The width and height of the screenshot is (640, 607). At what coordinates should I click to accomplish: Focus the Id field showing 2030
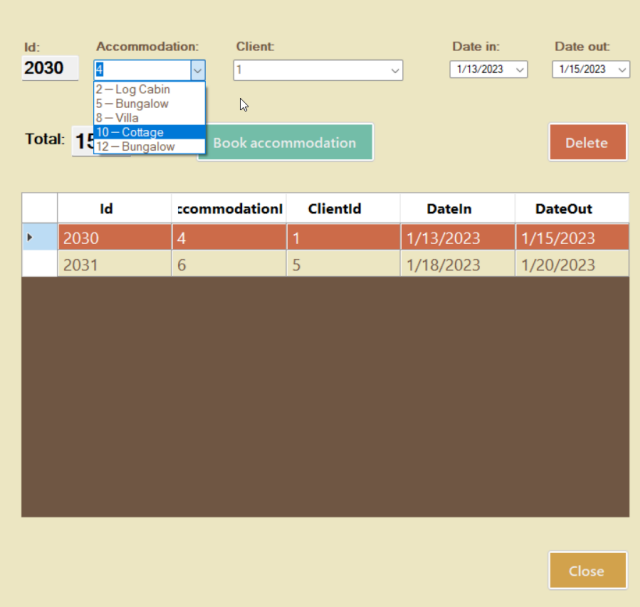50,68
